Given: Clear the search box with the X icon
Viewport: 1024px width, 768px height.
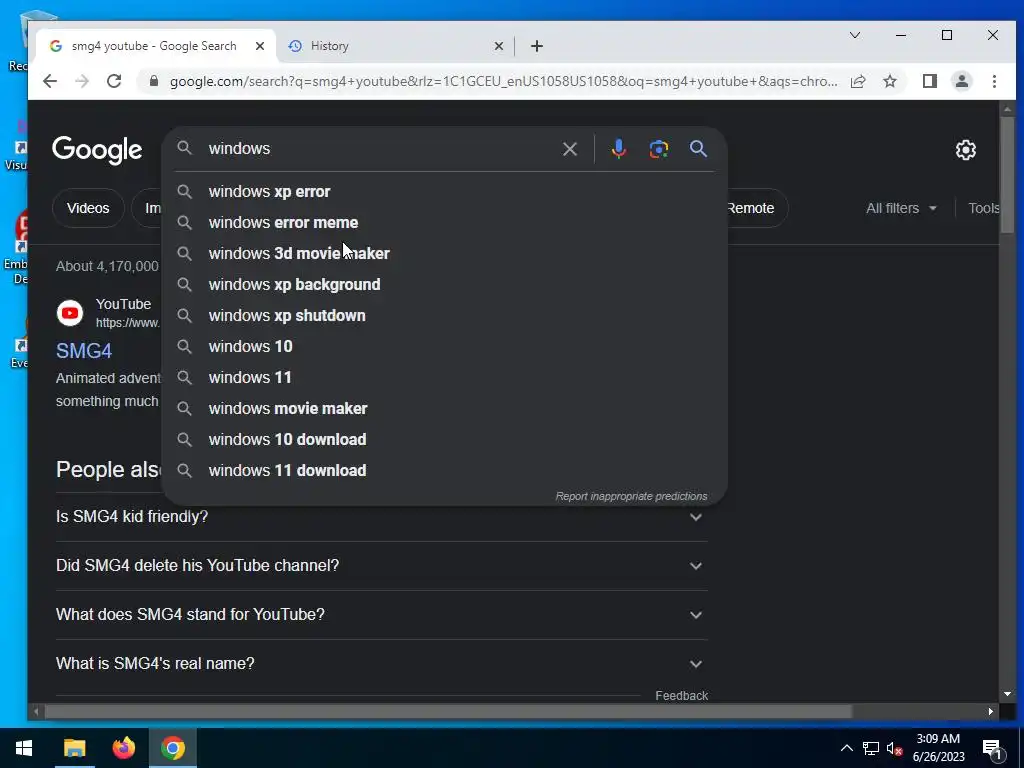Looking at the screenshot, I should pyautogui.click(x=569, y=149).
